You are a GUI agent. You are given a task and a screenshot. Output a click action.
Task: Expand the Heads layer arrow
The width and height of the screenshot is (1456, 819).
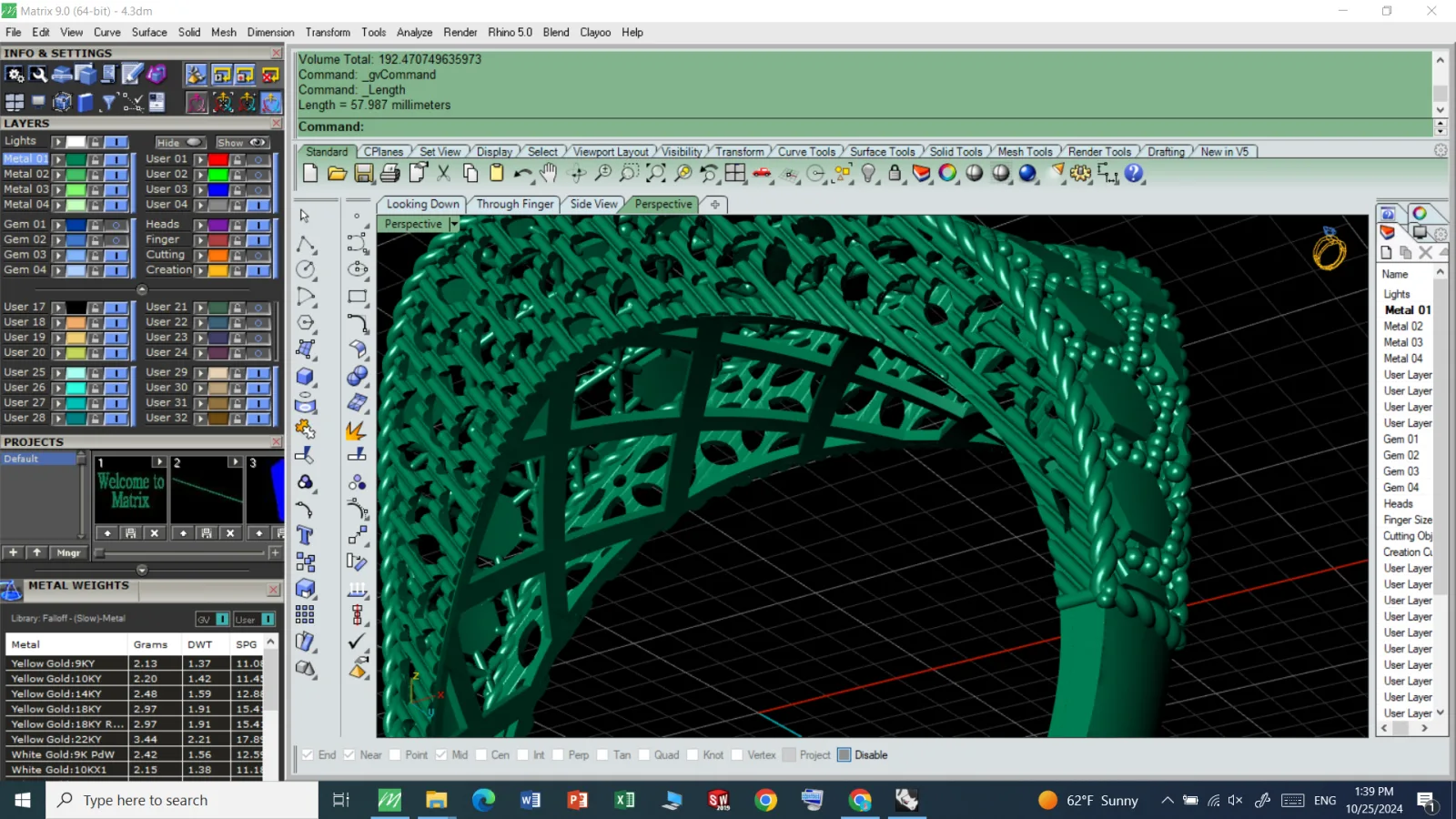pos(200,225)
